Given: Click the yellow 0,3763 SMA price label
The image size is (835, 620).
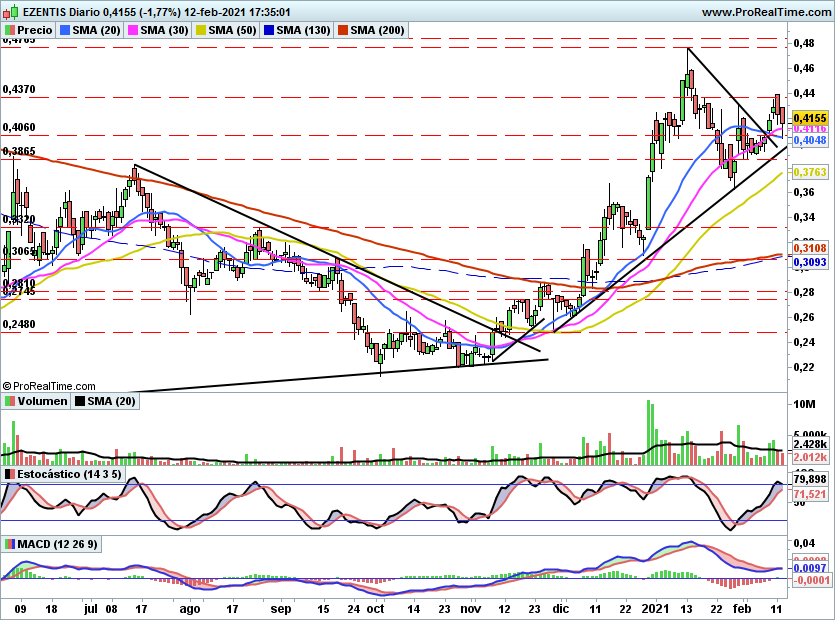Looking at the screenshot, I should pyautogui.click(x=810, y=172).
